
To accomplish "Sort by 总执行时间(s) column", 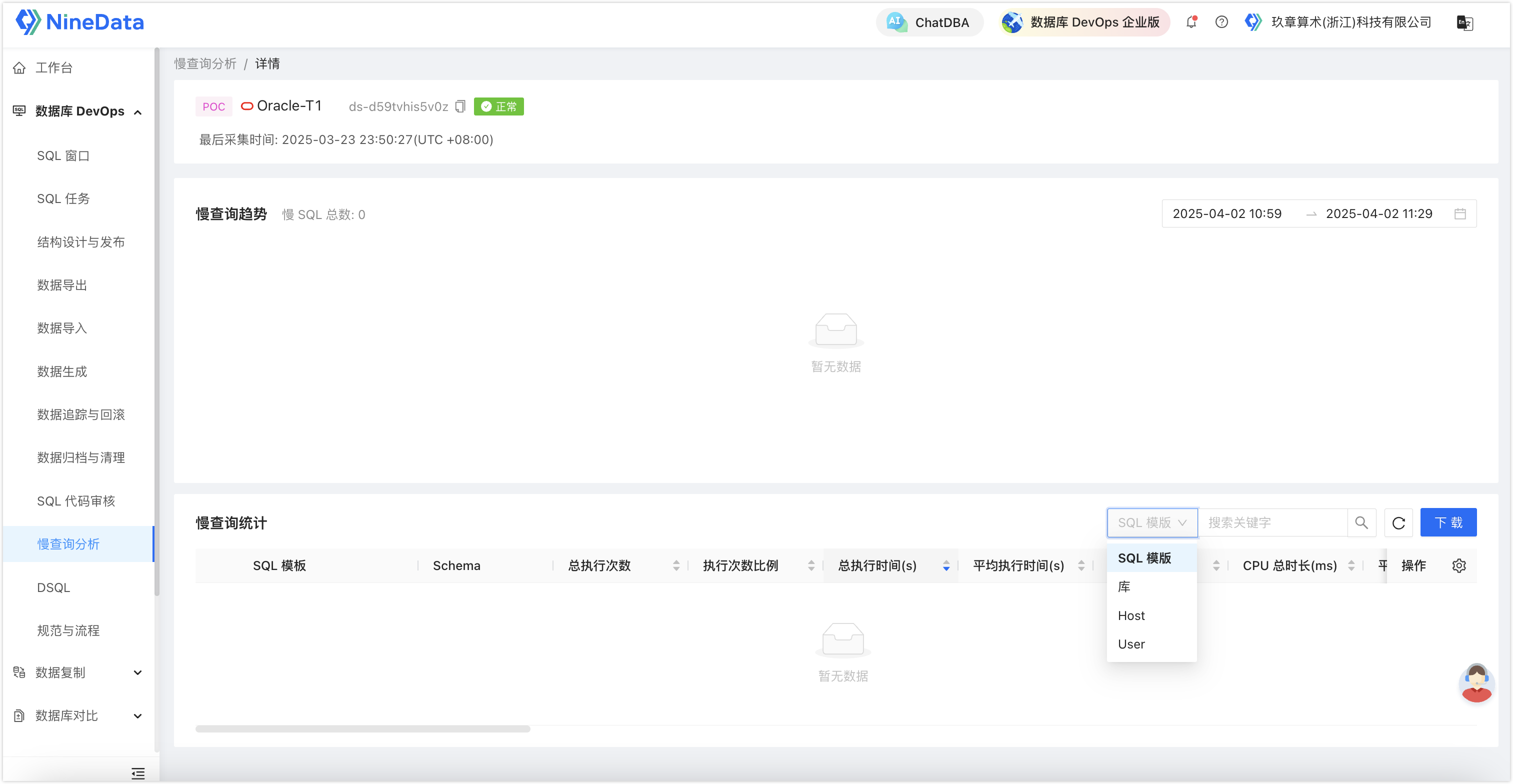I will point(945,565).
